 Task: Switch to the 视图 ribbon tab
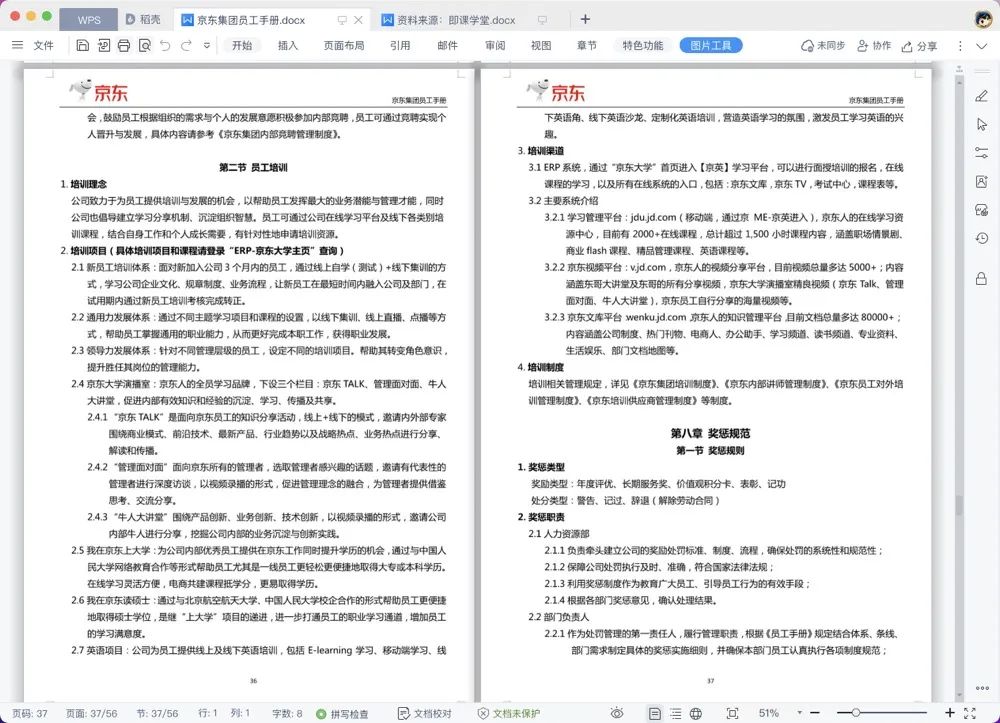click(x=541, y=45)
